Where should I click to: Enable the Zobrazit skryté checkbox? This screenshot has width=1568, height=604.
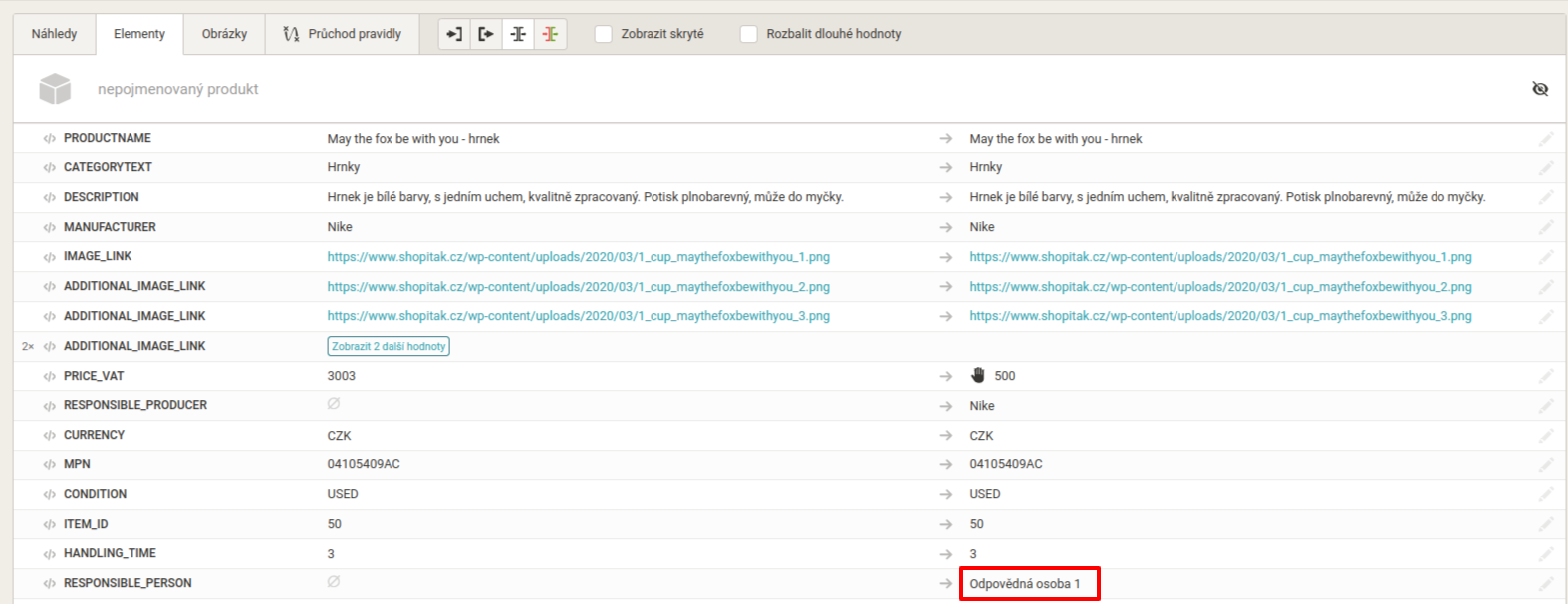pyautogui.click(x=603, y=34)
